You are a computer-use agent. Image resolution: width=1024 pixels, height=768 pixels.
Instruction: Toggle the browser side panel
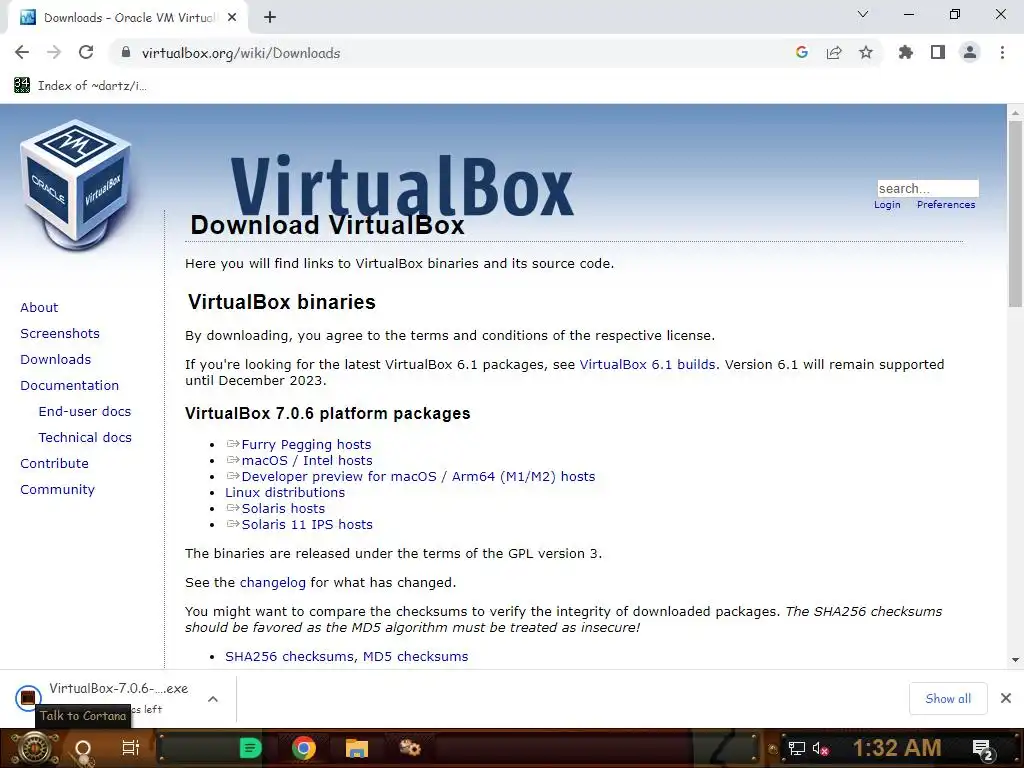click(x=938, y=53)
